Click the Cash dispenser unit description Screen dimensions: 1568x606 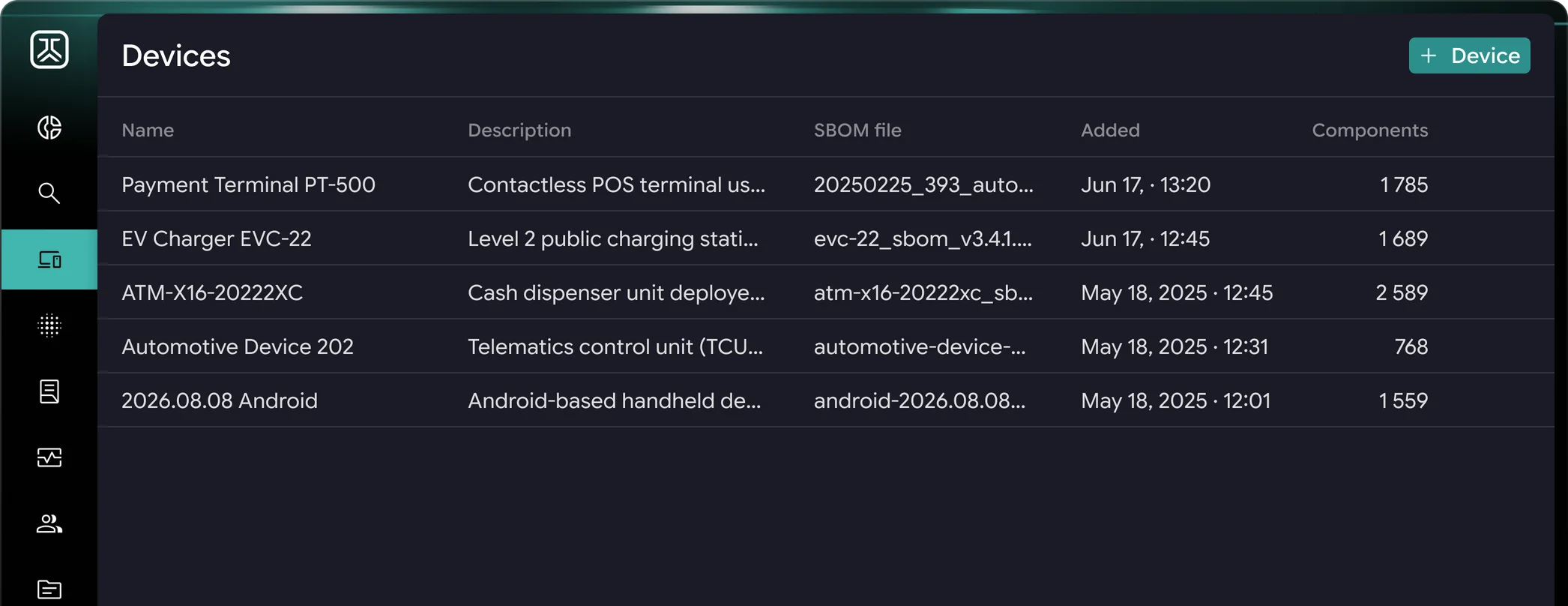616,292
